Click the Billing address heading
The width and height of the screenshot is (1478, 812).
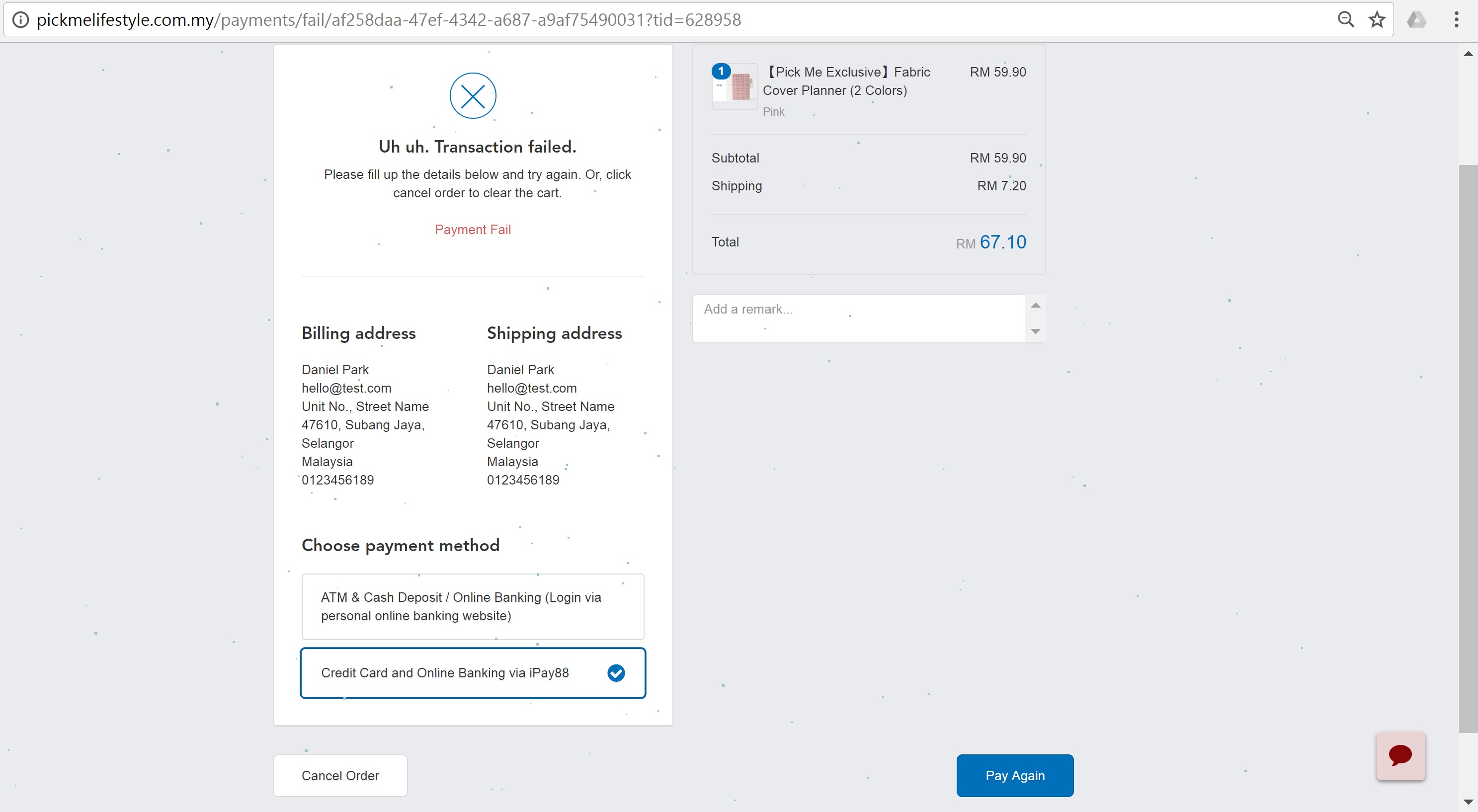click(x=359, y=333)
